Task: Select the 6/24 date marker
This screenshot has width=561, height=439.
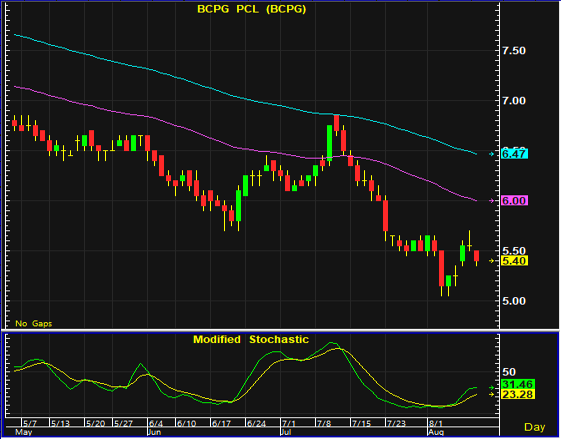Action: [257, 424]
